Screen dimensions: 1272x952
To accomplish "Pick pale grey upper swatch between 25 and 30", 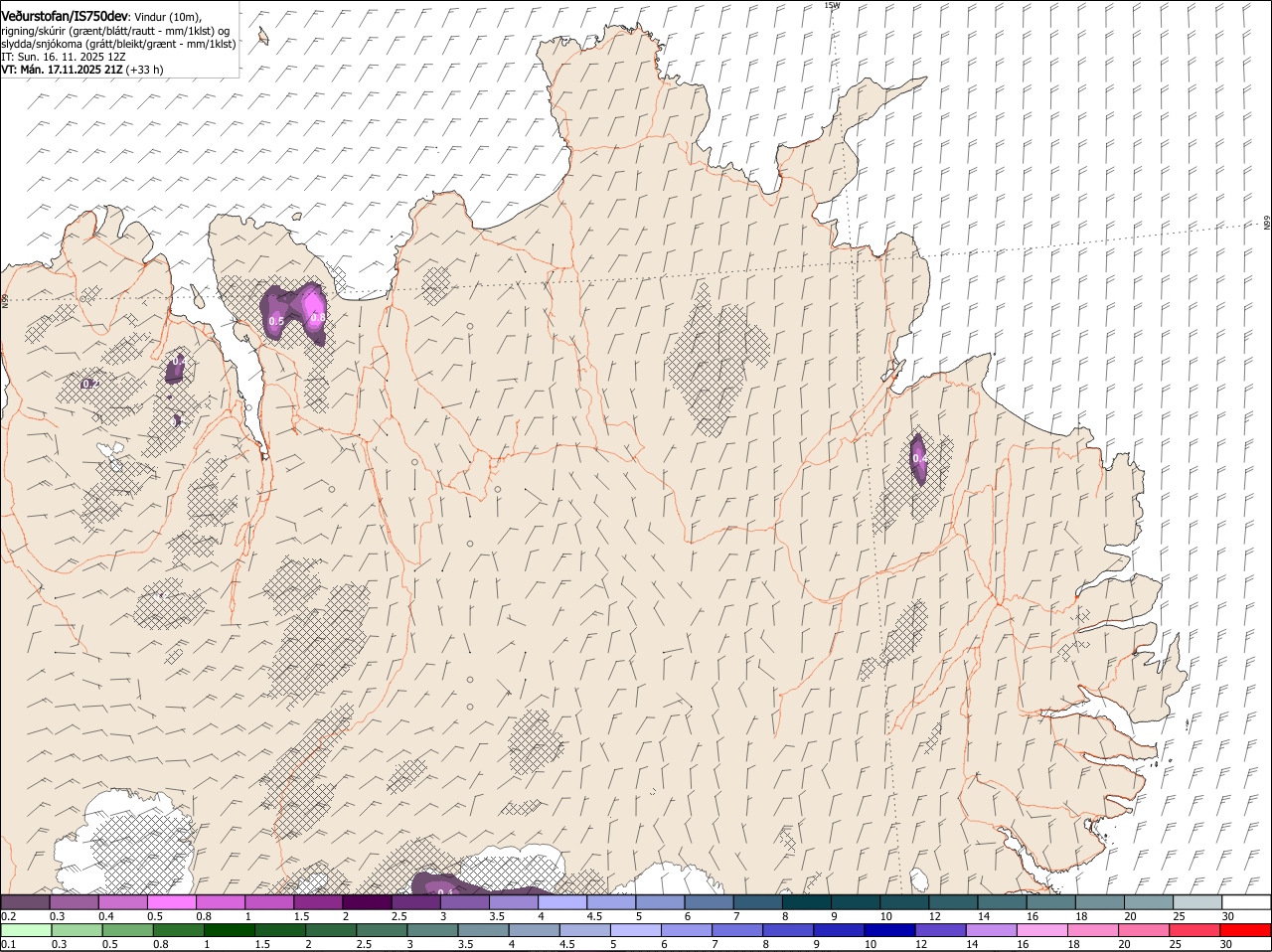I will [1195, 901].
